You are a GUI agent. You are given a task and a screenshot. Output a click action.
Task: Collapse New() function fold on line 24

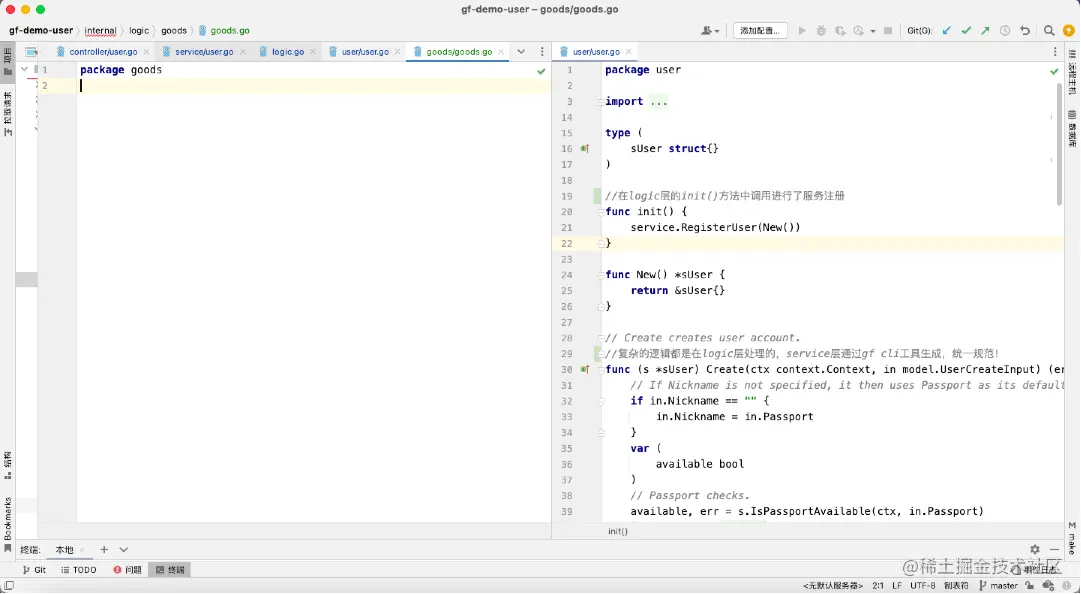pos(600,274)
